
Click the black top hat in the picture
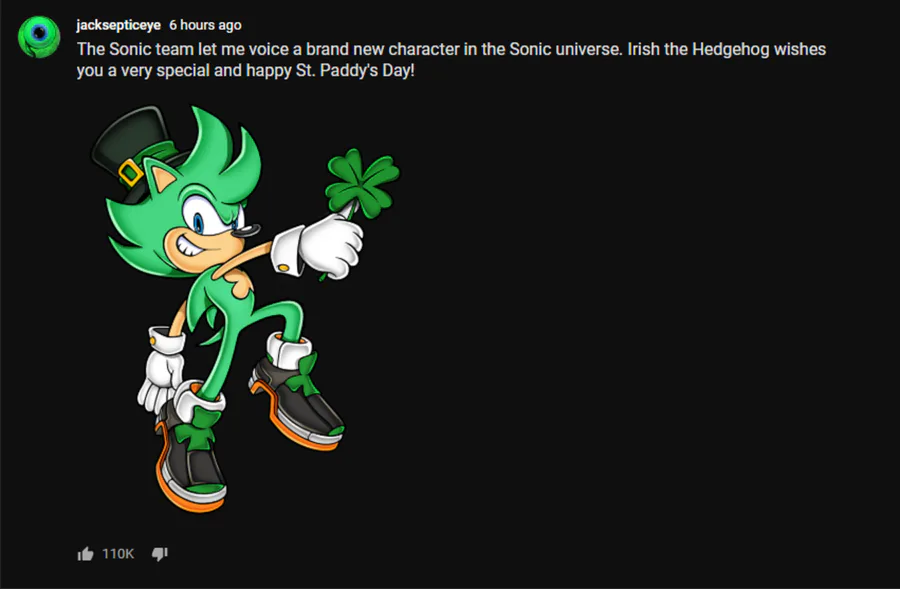click(133, 151)
